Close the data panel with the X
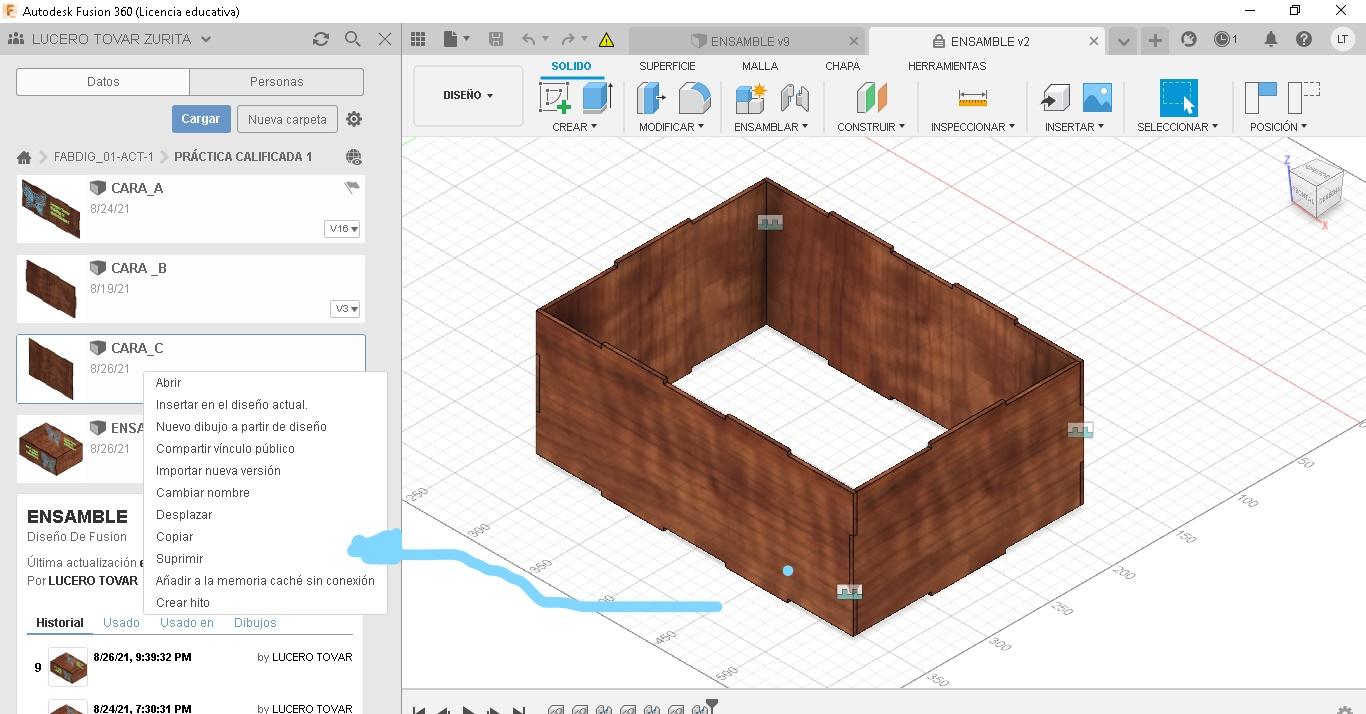Viewport: 1366px width, 714px height. (x=385, y=39)
